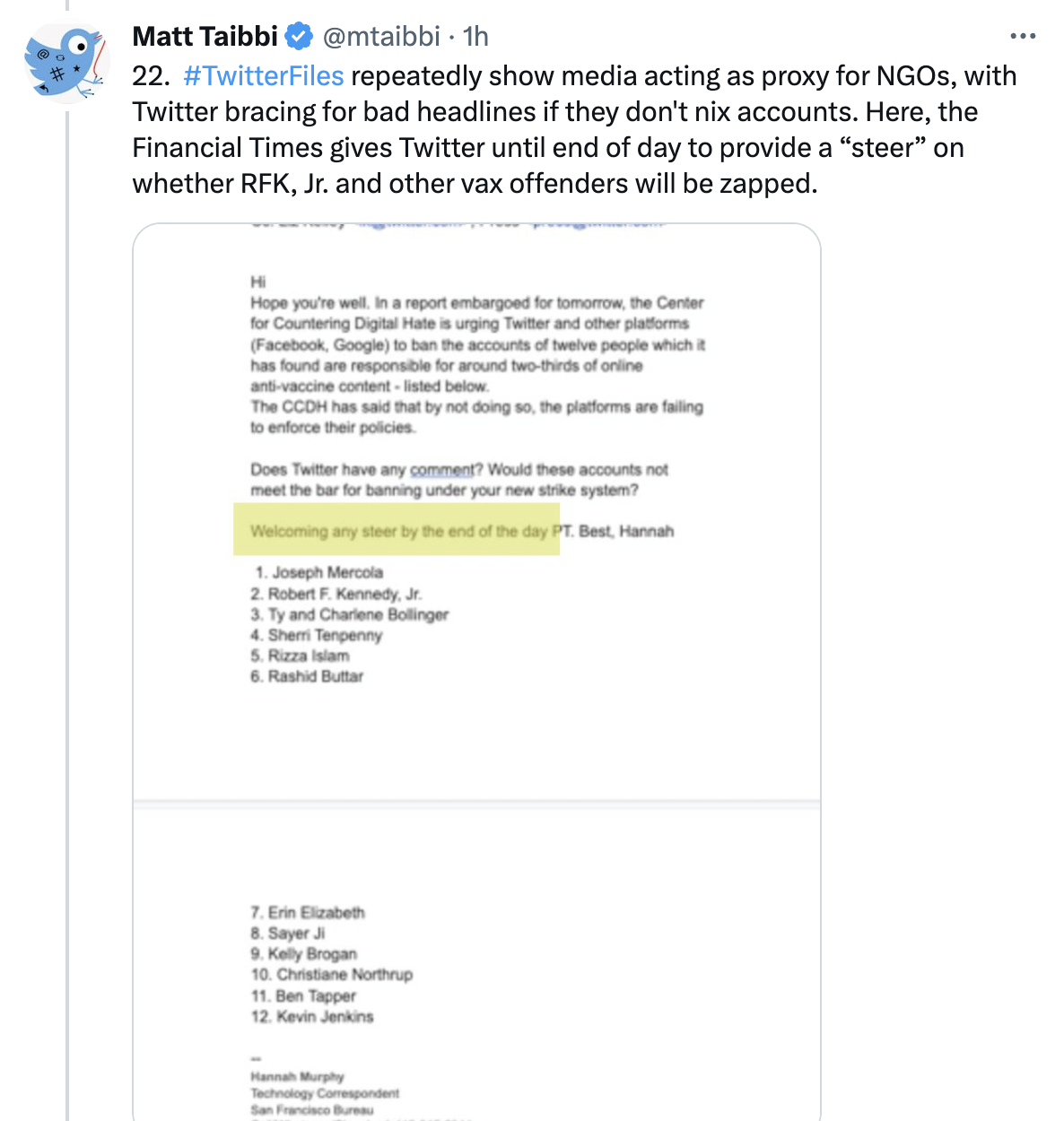The height and width of the screenshot is (1121, 1064).
Task: Open the attached email screenshot image
Action: point(476,672)
